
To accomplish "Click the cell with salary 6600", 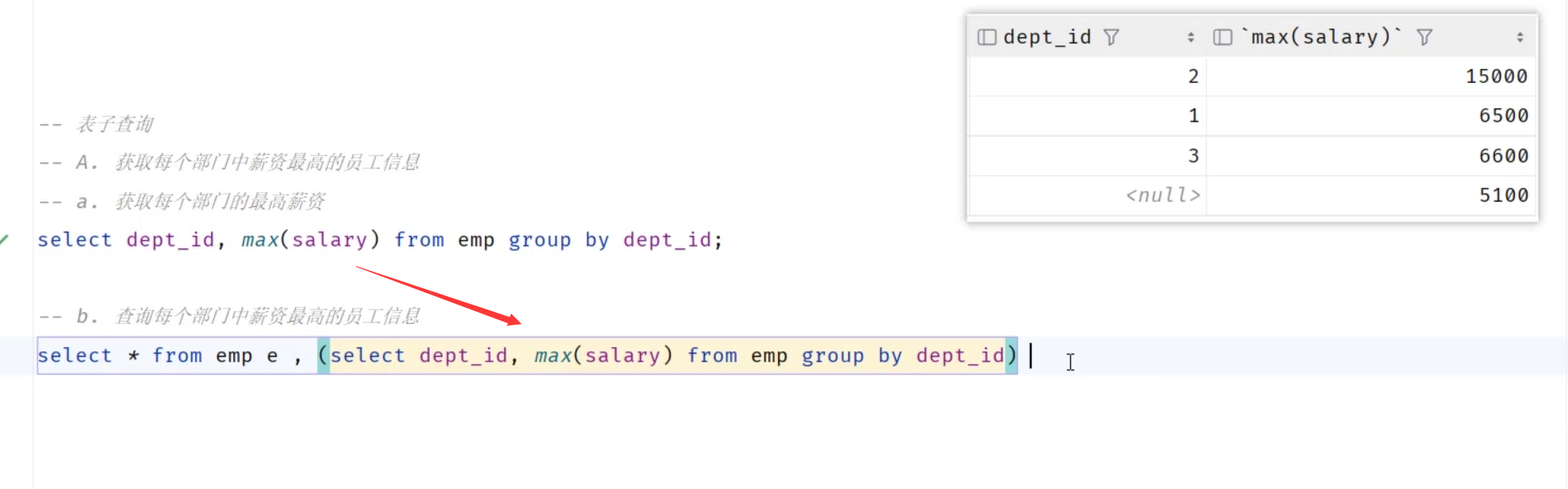I will click(1503, 156).
